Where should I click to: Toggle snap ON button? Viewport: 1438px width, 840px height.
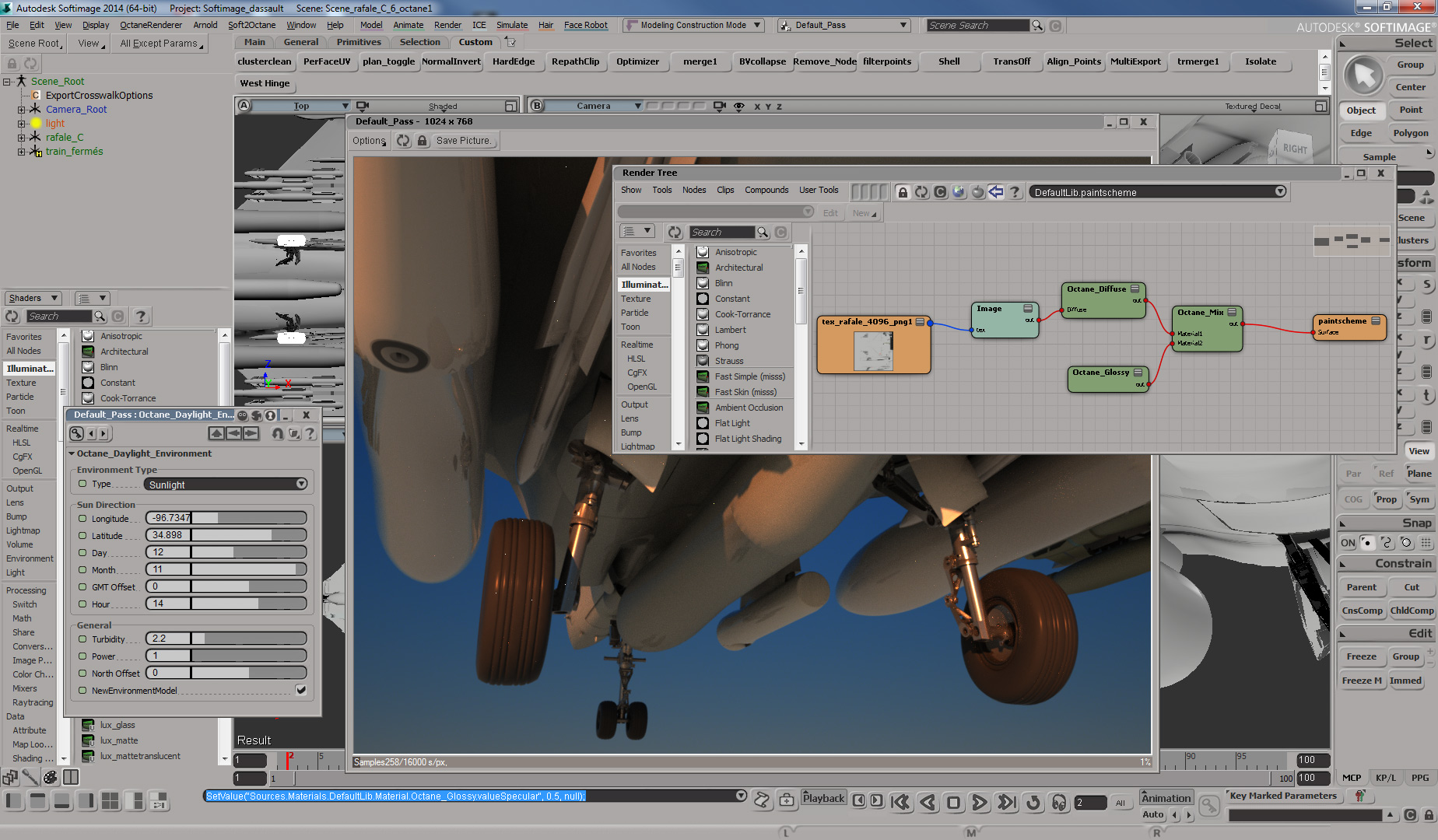click(x=1348, y=543)
